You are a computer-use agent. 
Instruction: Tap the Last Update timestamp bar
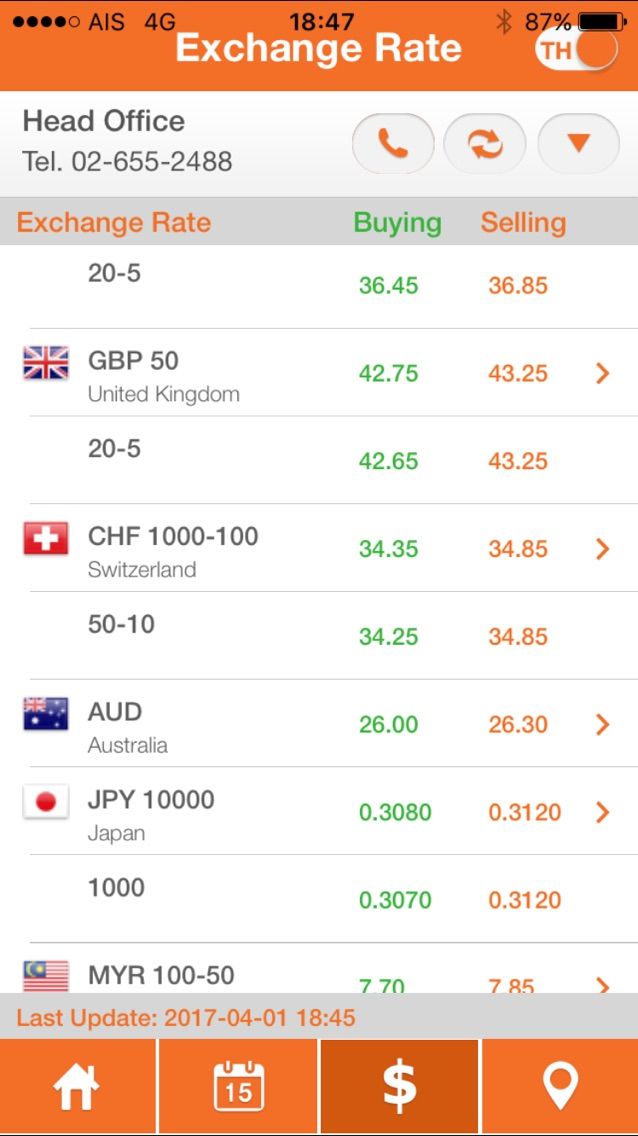point(186,1019)
